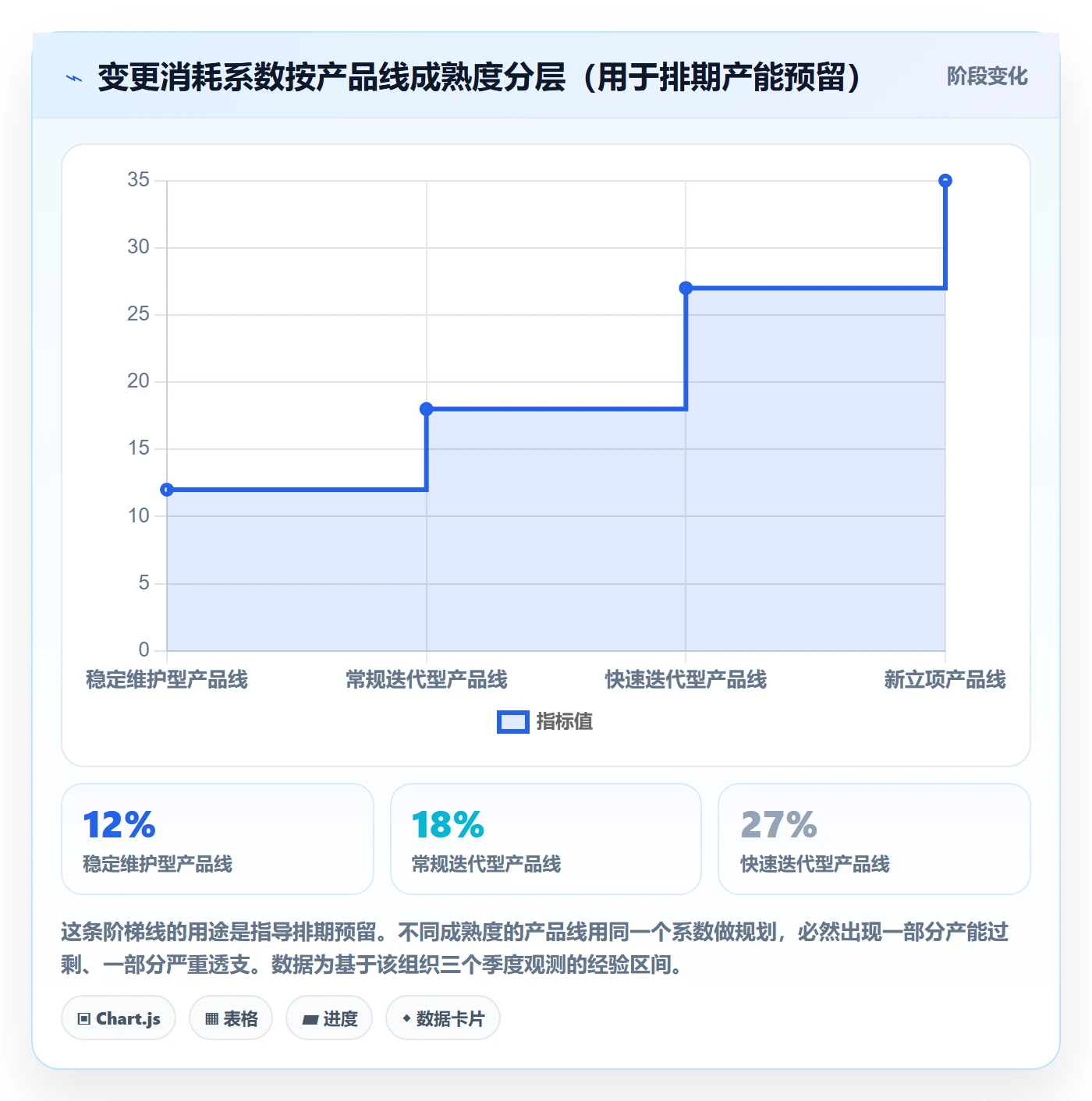
Task: Toggle the 指标值 legend color box
Action: tap(513, 722)
